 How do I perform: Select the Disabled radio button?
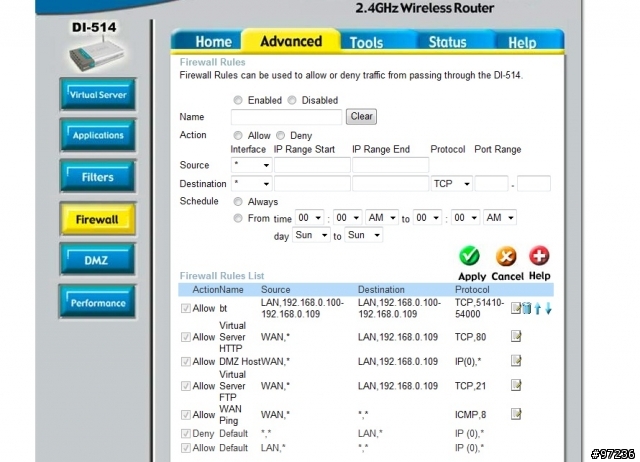(292, 100)
